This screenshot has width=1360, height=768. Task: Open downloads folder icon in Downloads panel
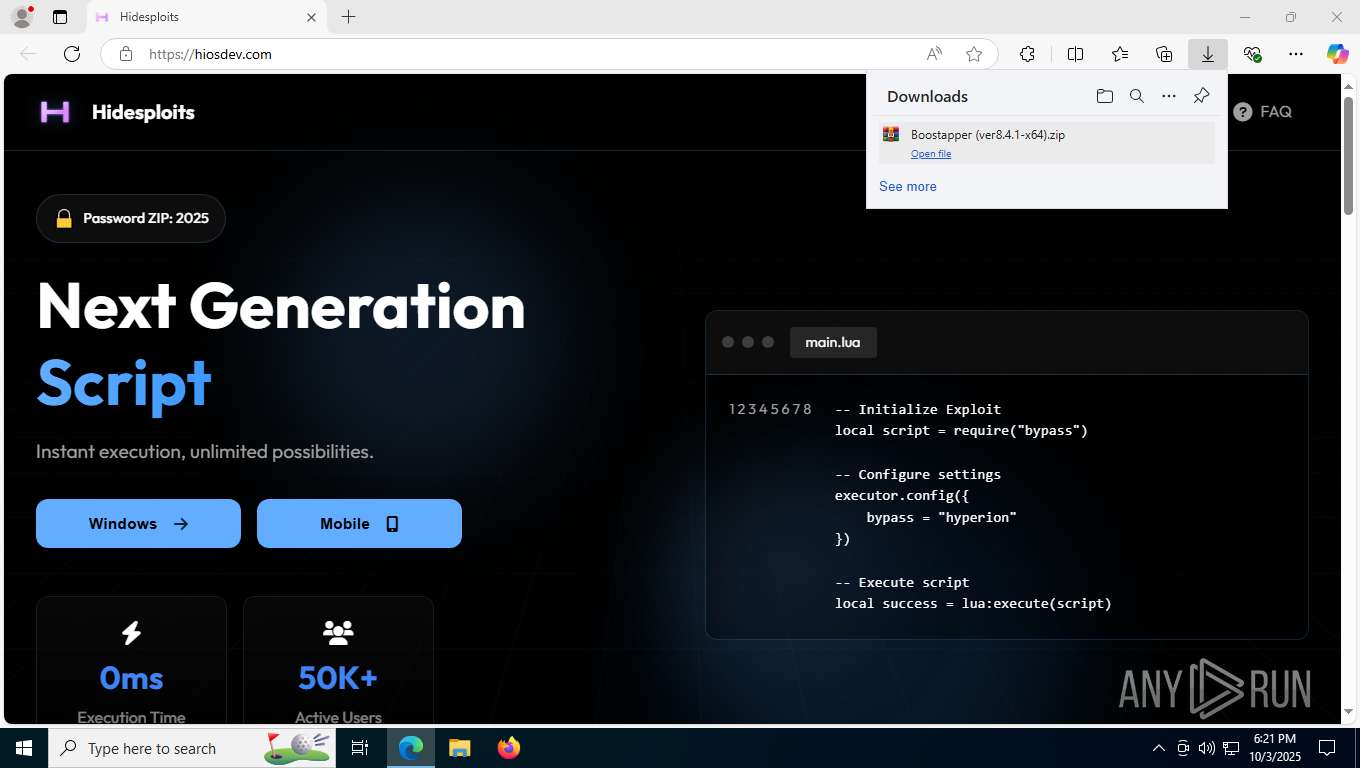[1105, 96]
